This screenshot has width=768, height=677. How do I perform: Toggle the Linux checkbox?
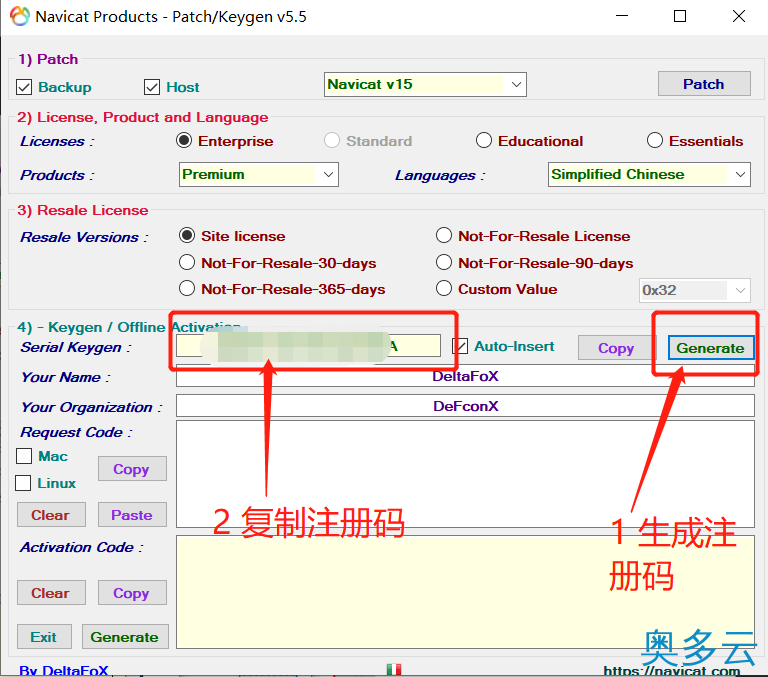coord(23,483)
